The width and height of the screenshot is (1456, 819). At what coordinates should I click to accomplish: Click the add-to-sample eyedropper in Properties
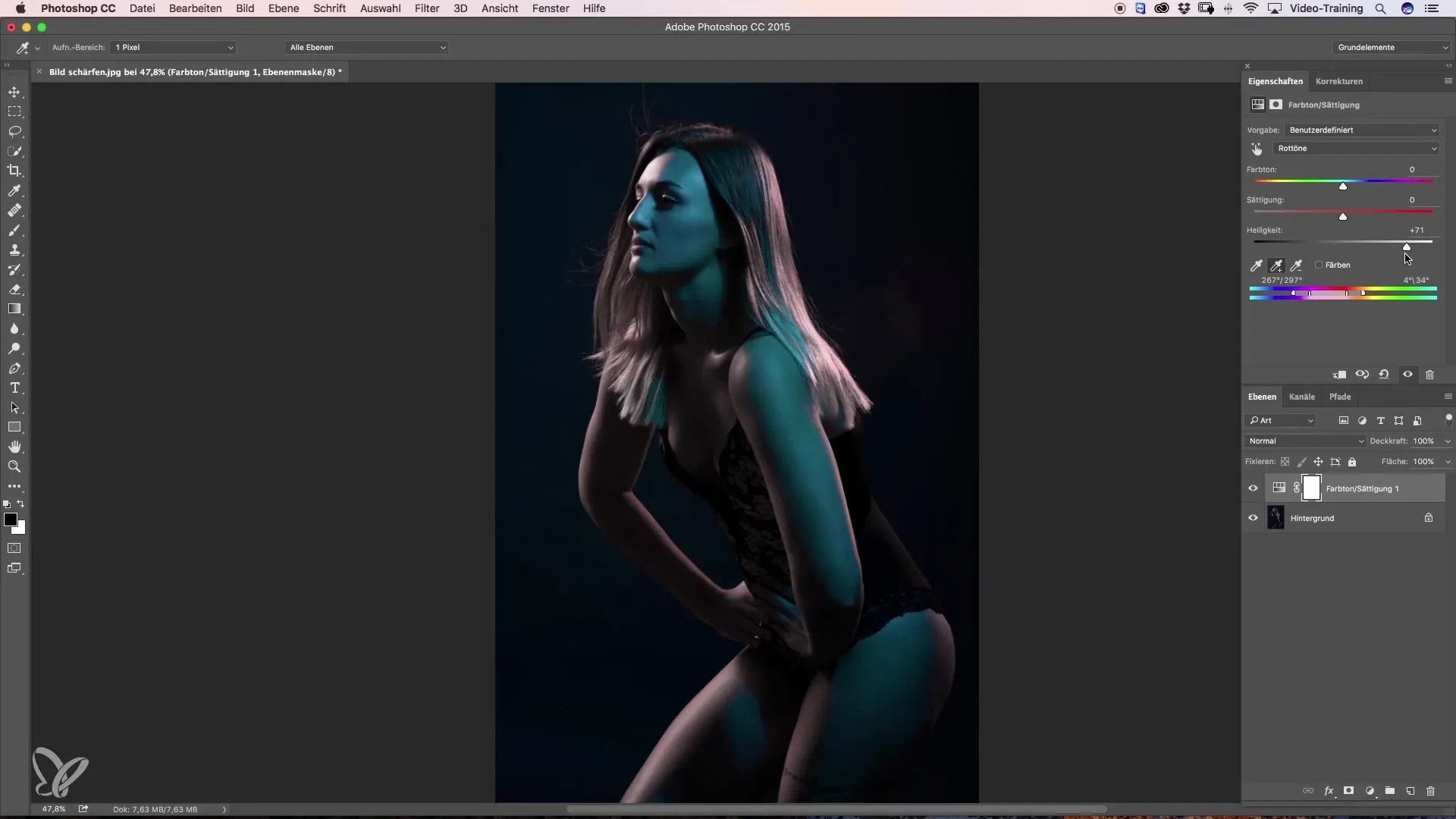(x=1276, y=265)
